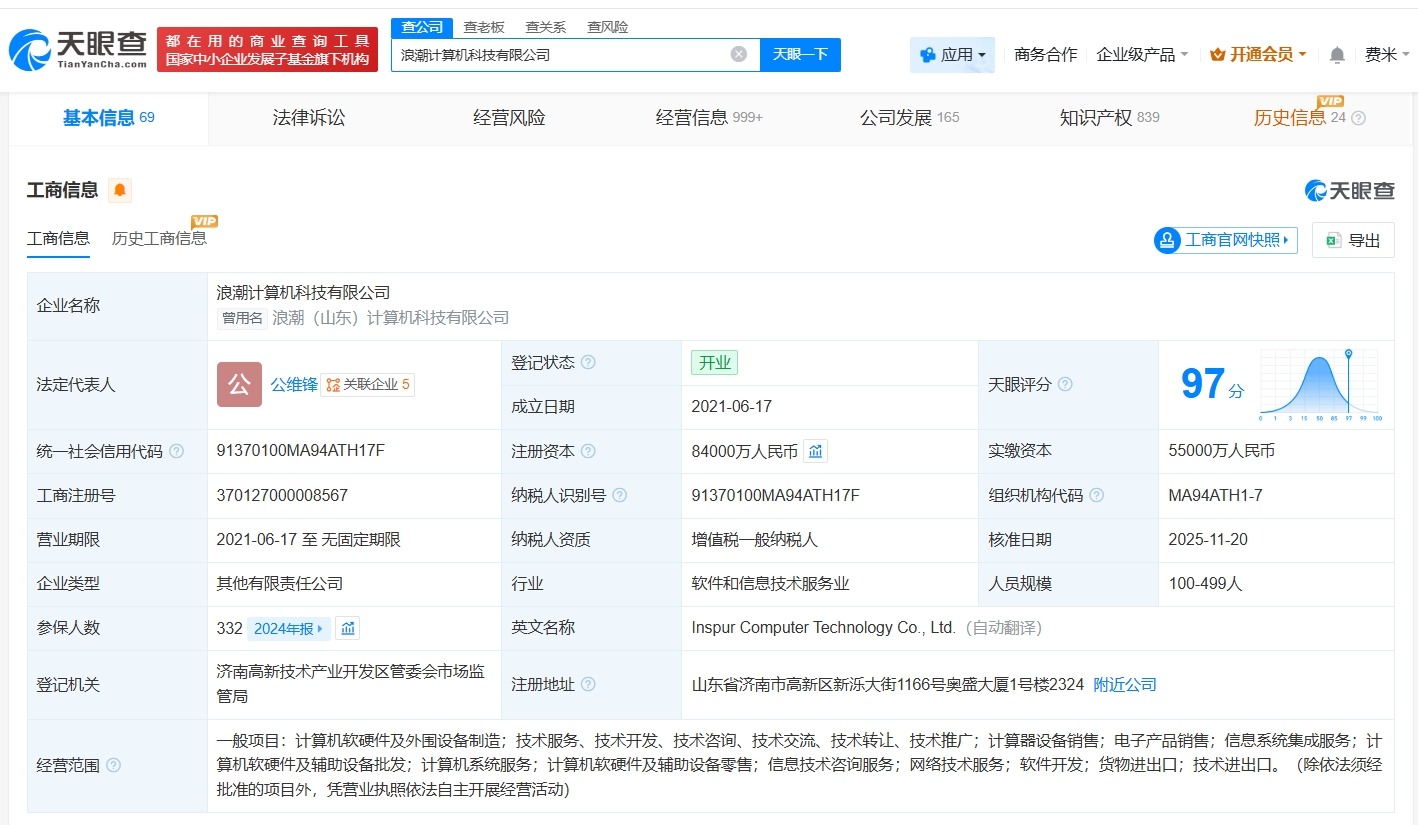Open the 应用 dropdown
1418x825 pixels.
pyautogui.click(x=950, y=55)
